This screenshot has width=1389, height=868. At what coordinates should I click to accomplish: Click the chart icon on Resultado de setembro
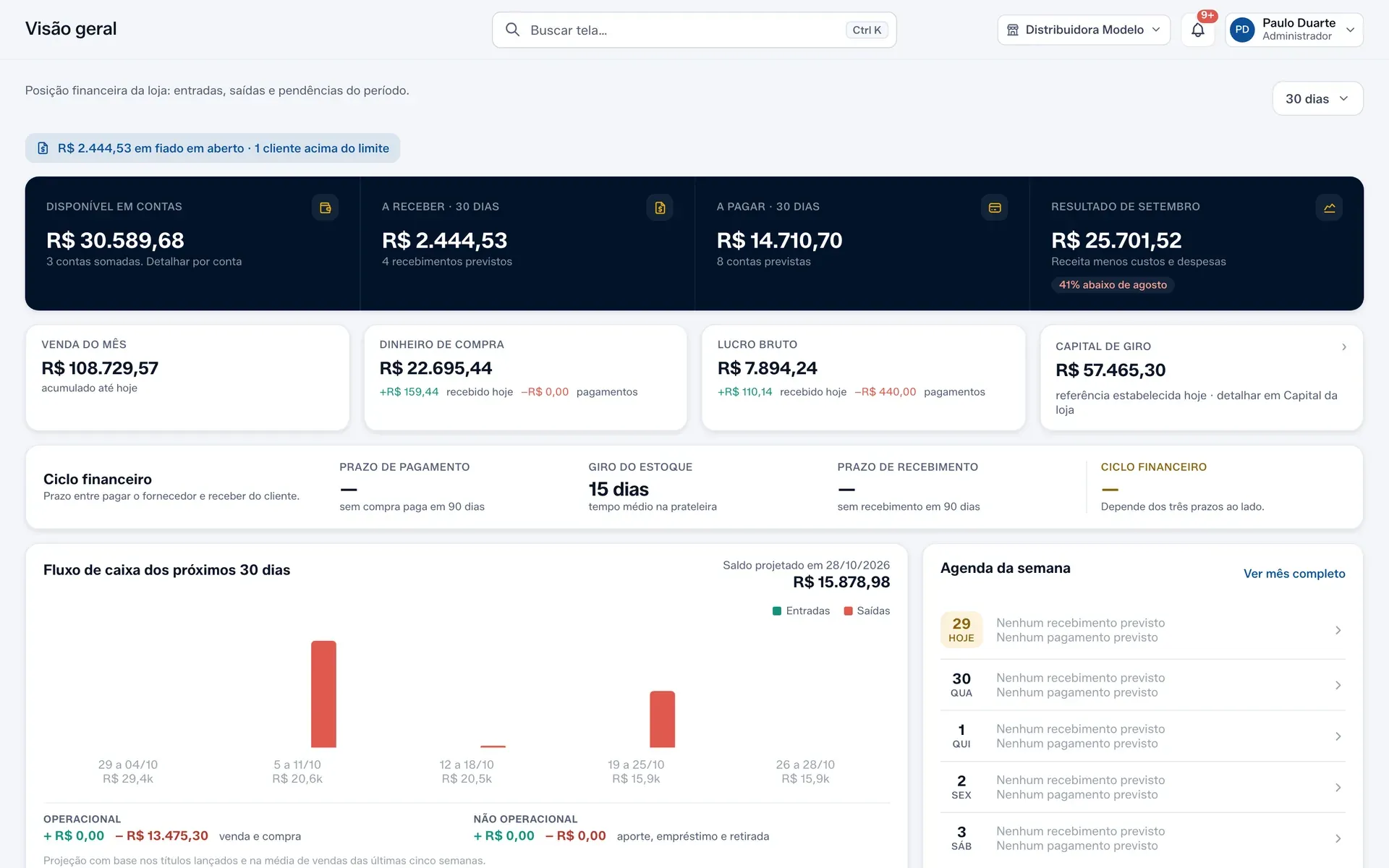[1330, 208]
